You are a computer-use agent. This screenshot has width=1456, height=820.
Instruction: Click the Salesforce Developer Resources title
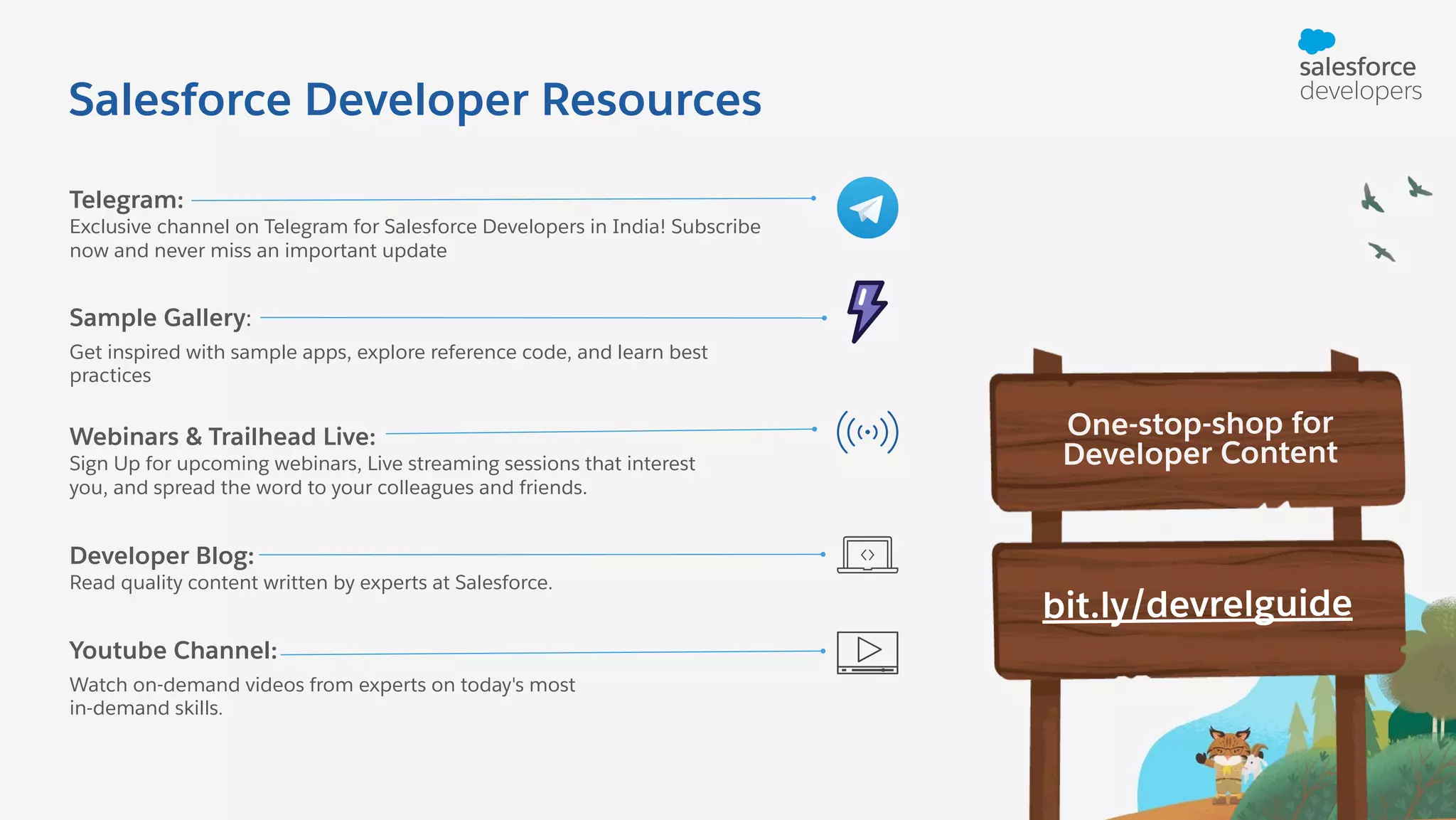point(415,100)
